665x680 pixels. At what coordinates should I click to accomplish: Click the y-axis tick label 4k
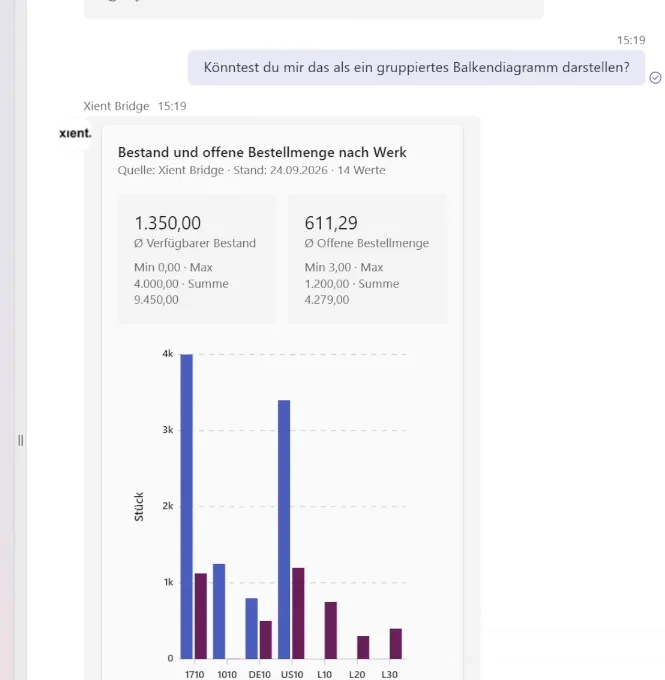pos(168,354)
